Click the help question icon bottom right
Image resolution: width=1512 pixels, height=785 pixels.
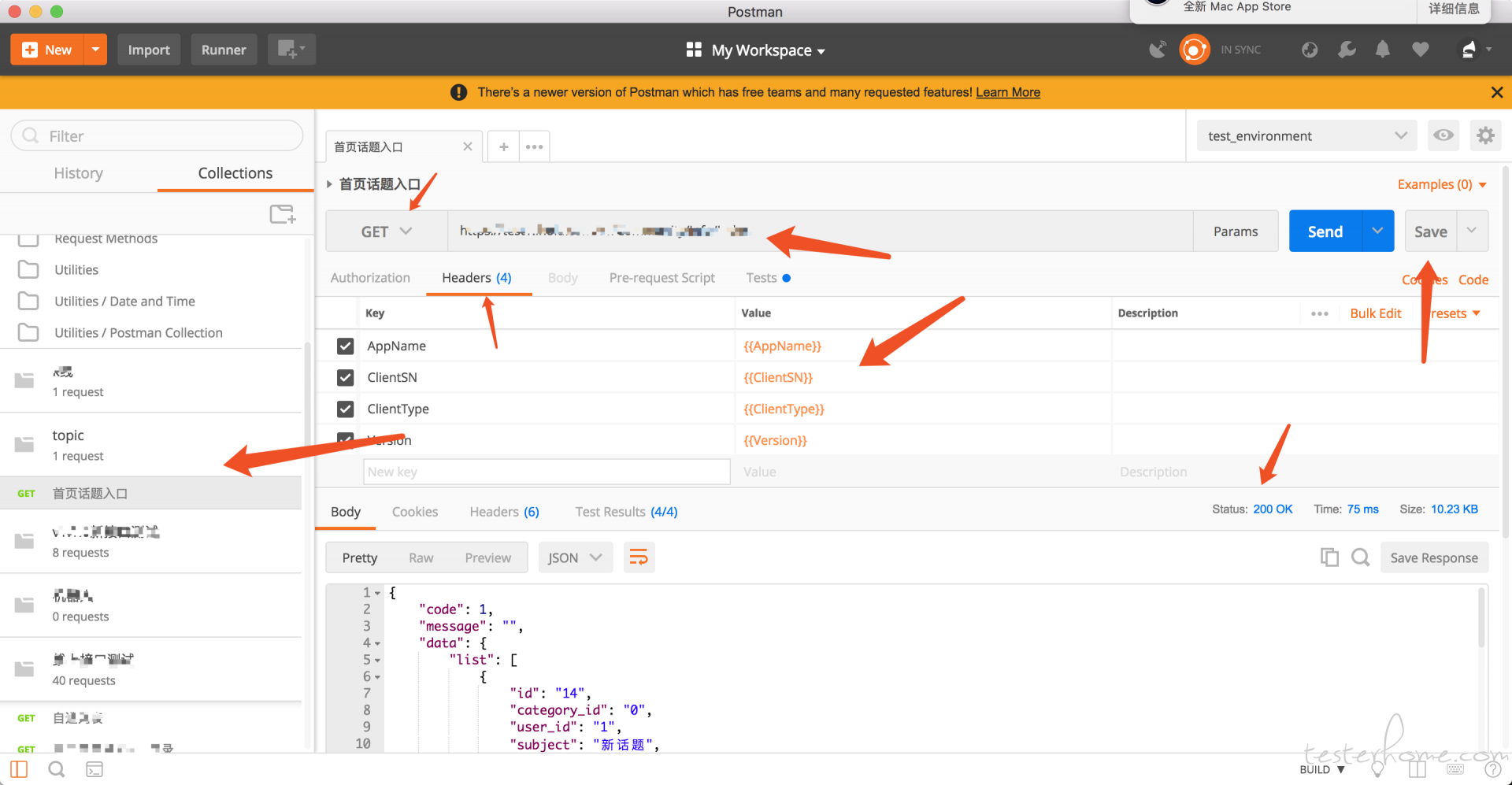tap(1492, 769)
